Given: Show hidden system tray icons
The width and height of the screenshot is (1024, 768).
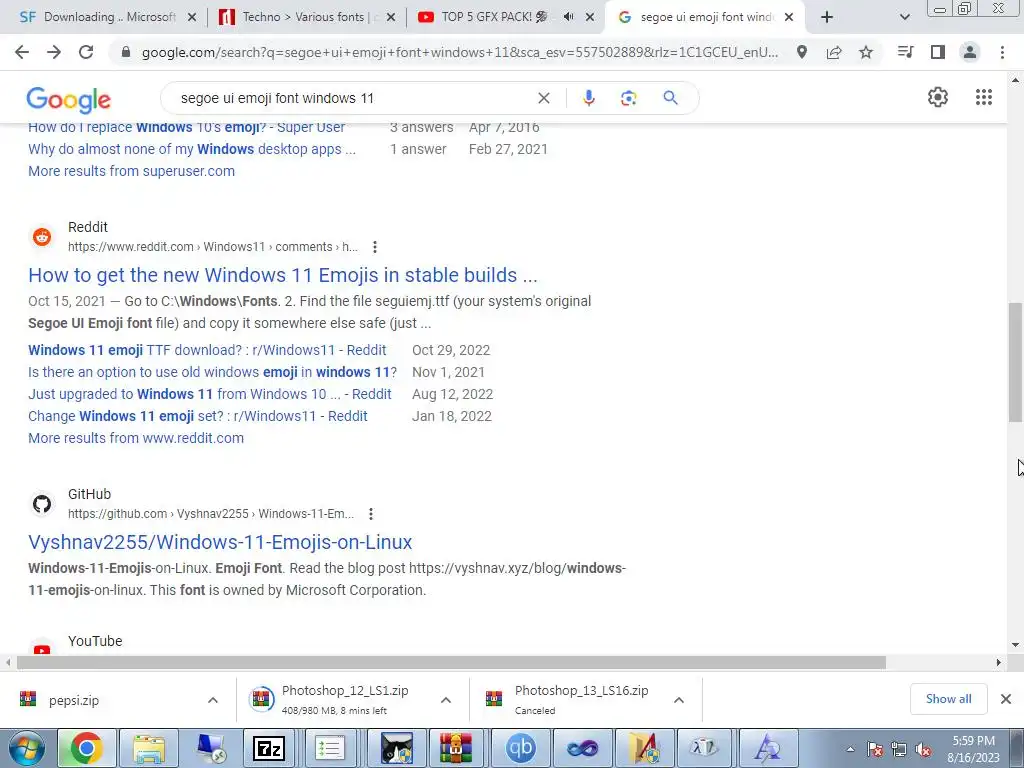Looking at the screenshot, I should 850,749.
